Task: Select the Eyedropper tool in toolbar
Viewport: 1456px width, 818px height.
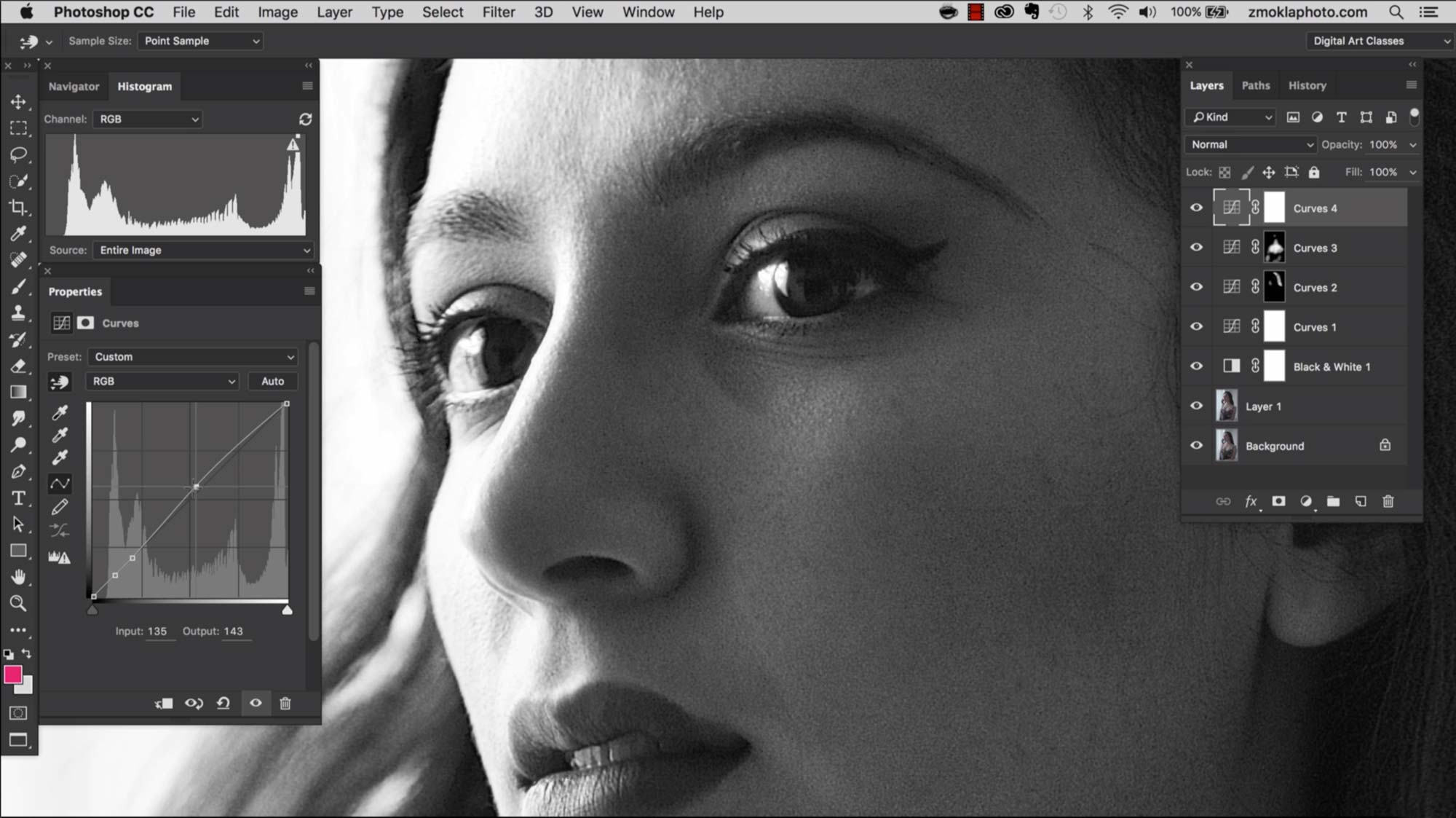Action: tap(18, 234)
